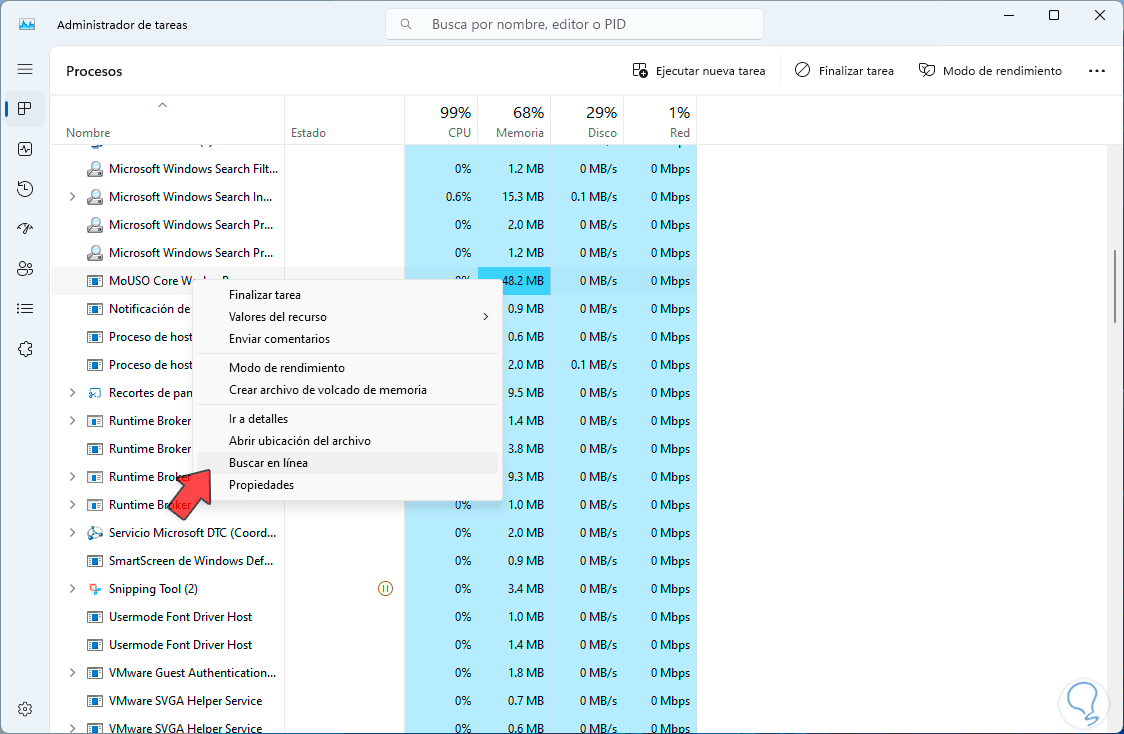Select the first Usermode Font Driver Host 1.0 MB row
This screenshot has height=734, width=1124.
point(373,616)
